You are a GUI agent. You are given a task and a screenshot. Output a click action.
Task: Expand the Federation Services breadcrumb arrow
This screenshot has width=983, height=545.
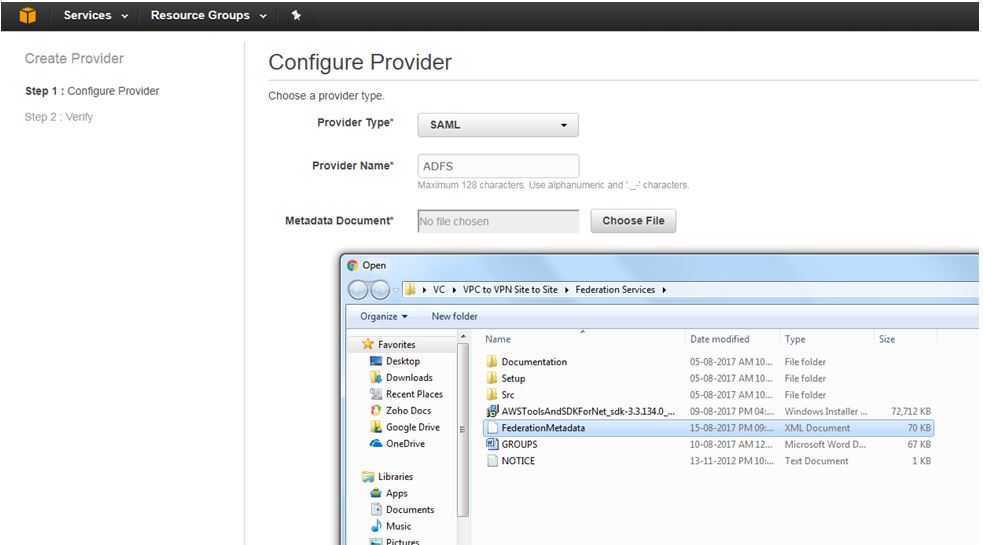tap(664, 290)
